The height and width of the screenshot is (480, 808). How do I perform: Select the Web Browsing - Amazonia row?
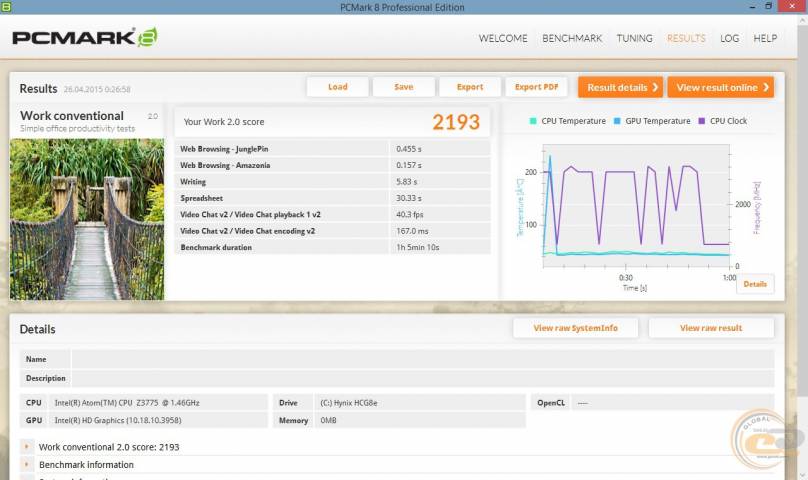pos(332,165)
